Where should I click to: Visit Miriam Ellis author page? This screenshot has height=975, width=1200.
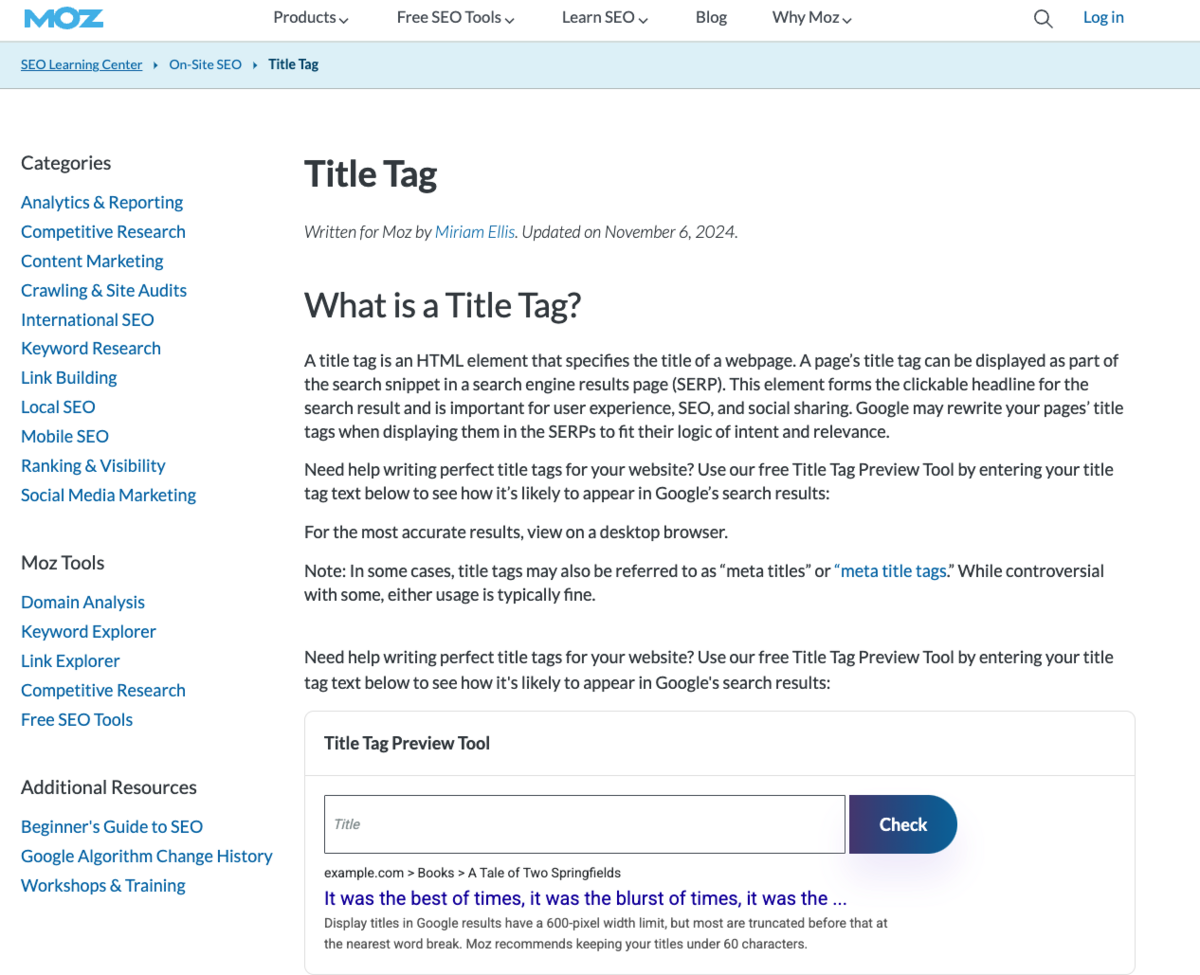coord(474,231)
